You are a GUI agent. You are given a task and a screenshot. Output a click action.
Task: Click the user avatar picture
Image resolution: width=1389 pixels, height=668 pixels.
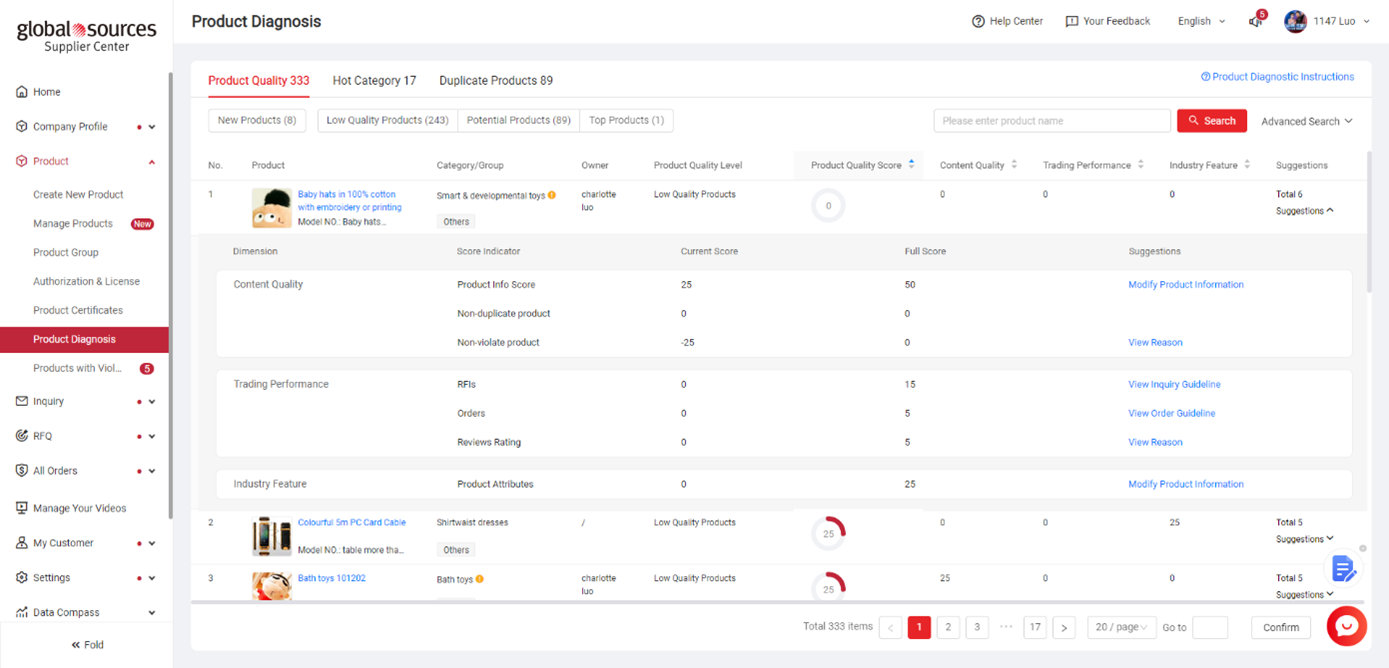click(x=1295, y=21)
